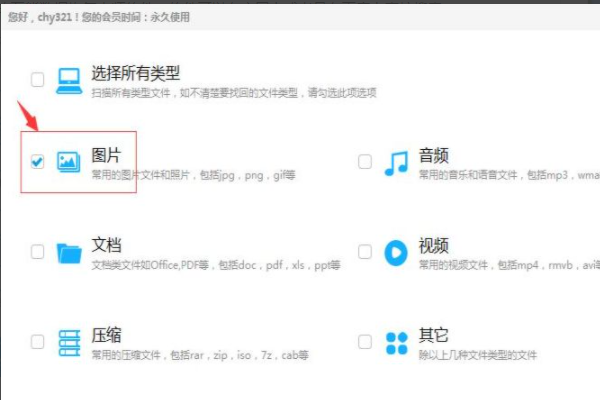Click the 压缩 description listing rar, zip
This screenshot has height=400, width=600.
coord(200,355)
